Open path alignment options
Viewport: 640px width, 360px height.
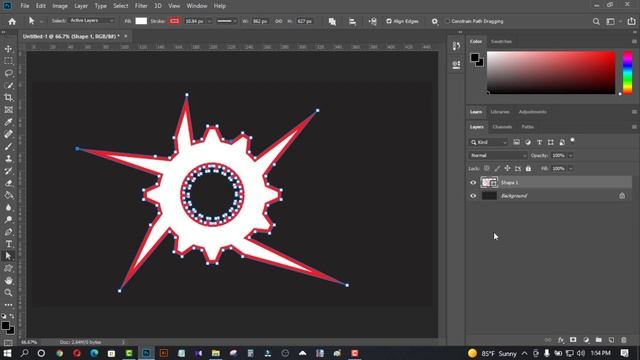(352, 21)
